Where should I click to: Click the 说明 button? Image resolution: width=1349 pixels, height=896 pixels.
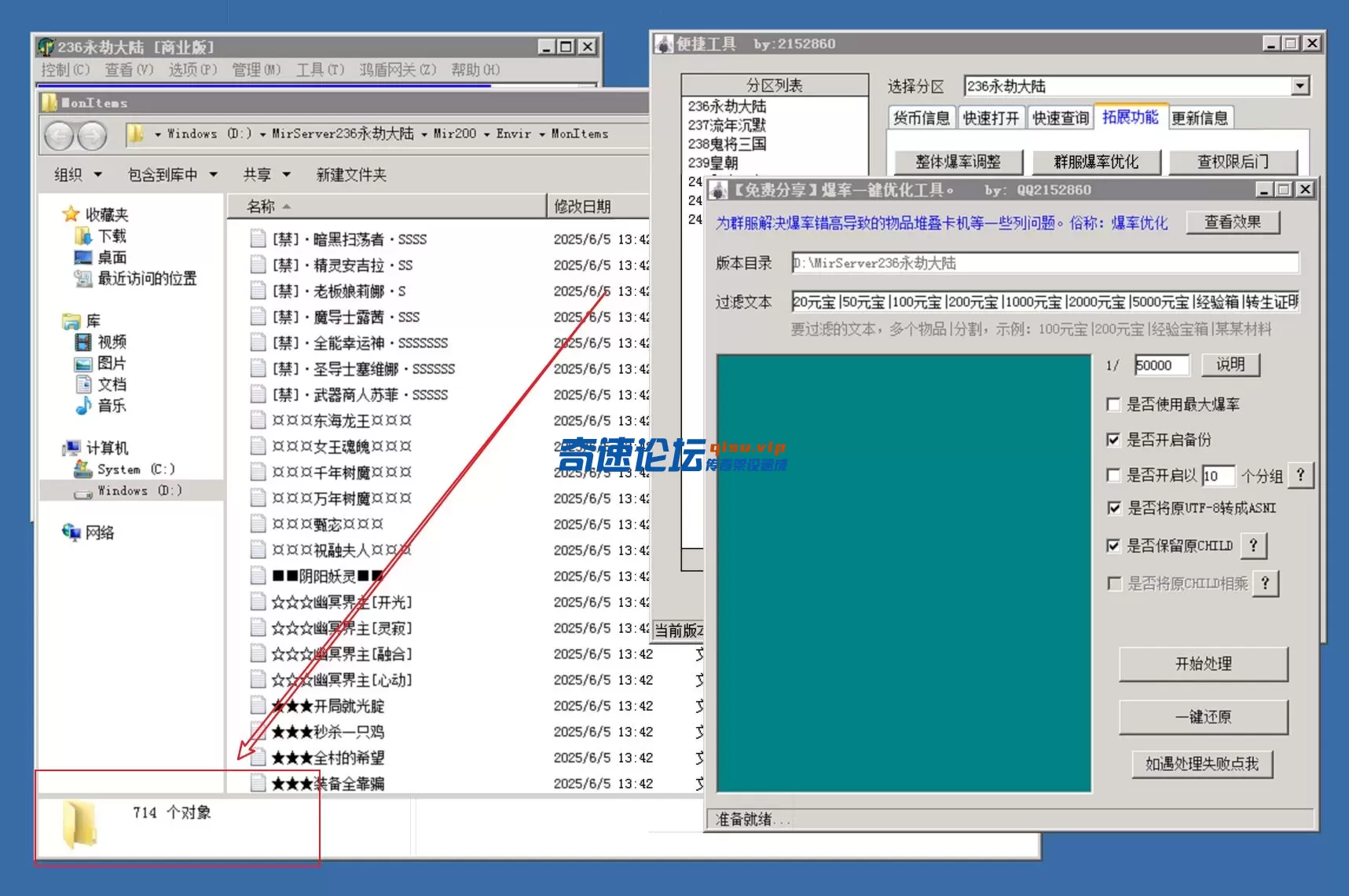(x=1230, y=364)
